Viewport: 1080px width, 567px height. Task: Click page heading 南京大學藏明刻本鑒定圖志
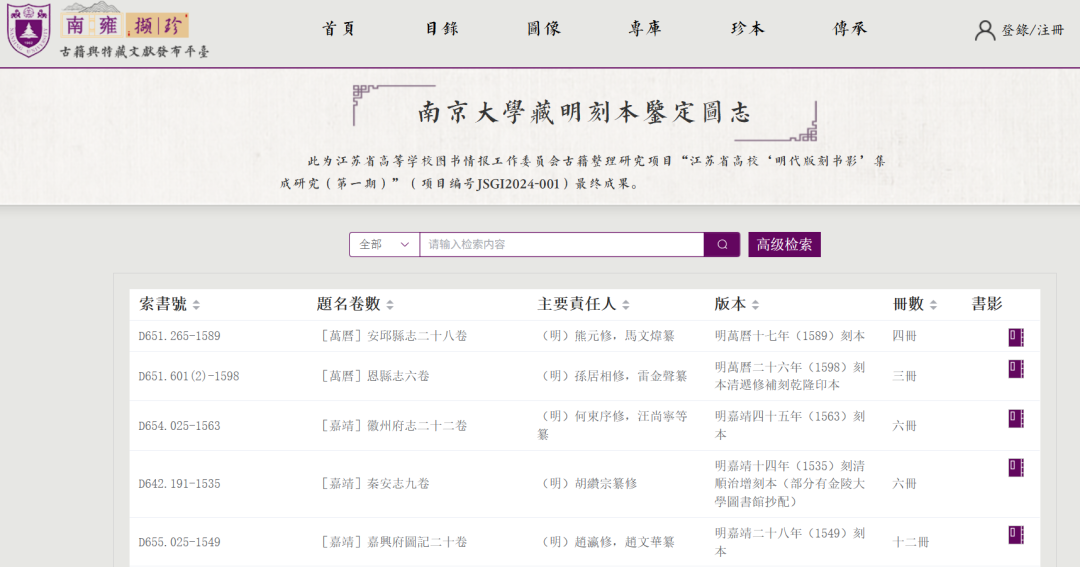coord(584,112)
